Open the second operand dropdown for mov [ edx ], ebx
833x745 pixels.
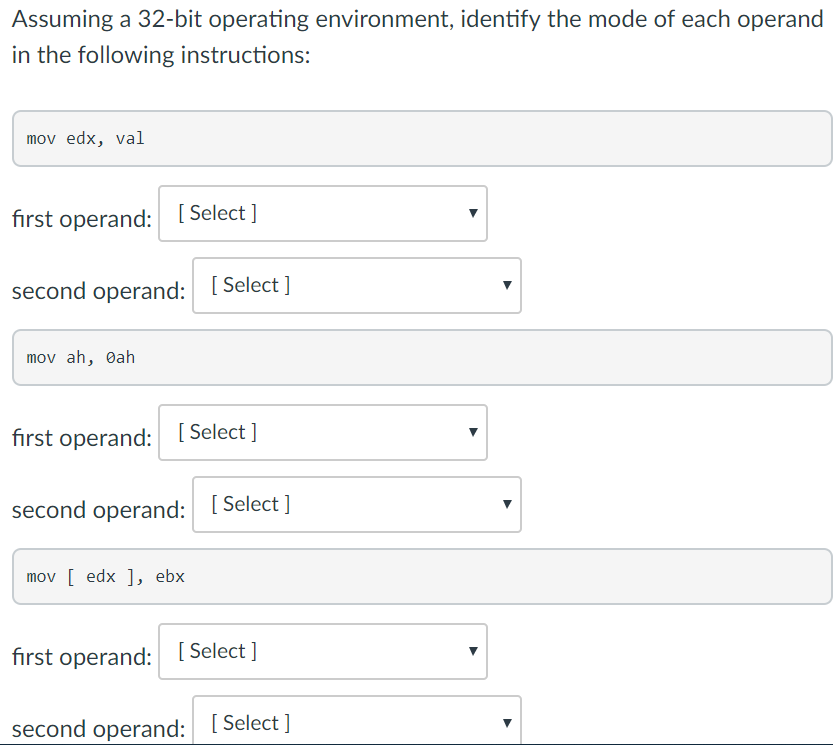356,722
